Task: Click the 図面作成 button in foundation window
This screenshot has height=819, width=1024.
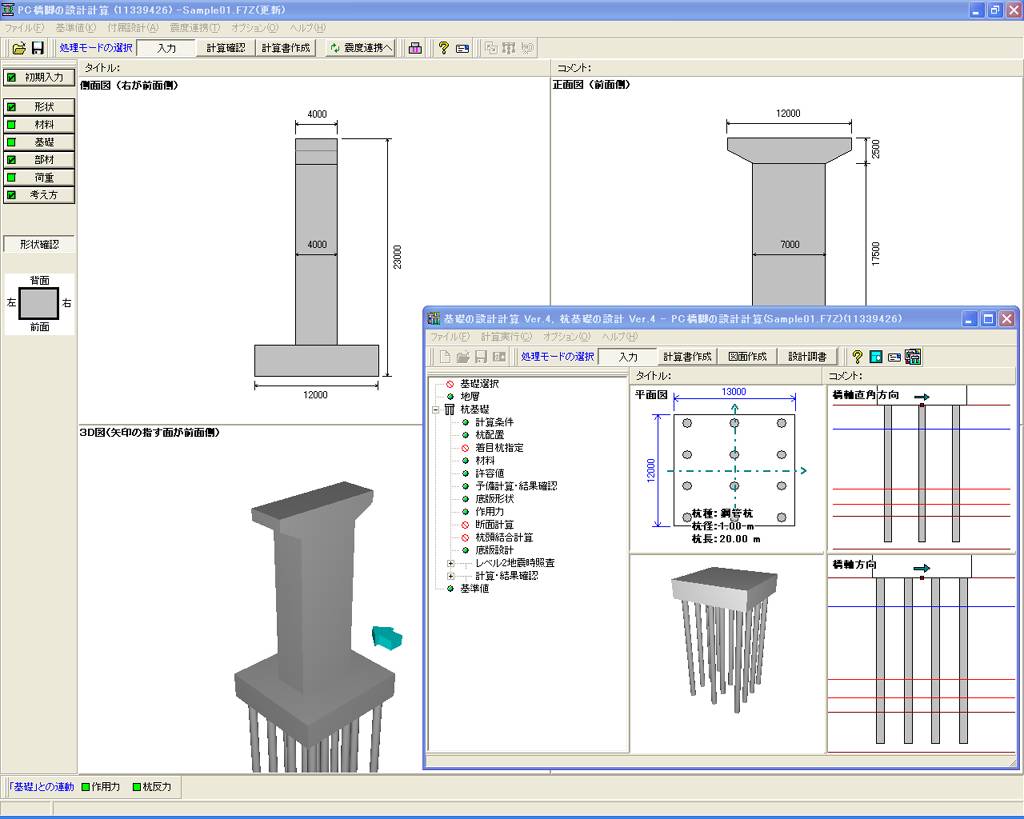Action: 747,357
